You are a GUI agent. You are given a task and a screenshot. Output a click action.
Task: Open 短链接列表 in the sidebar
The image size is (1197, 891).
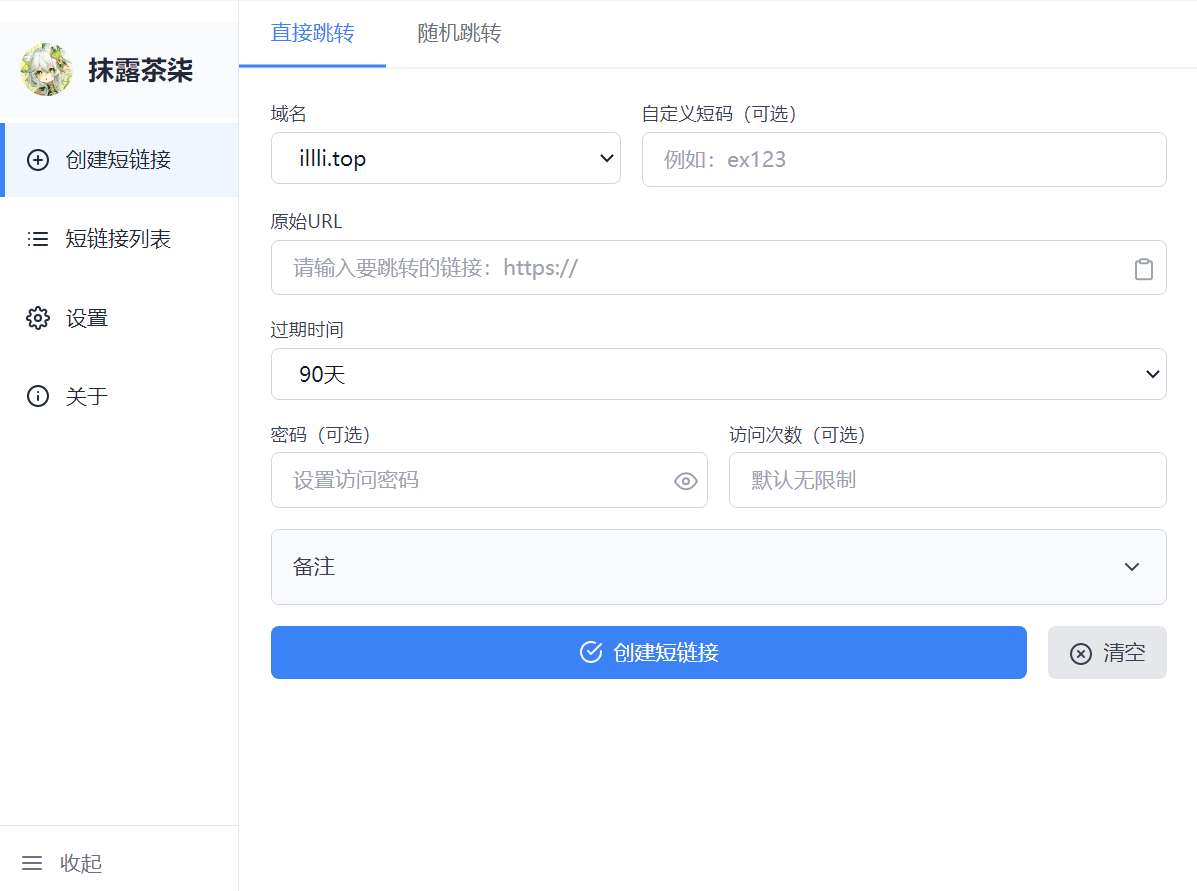[119, 239]
